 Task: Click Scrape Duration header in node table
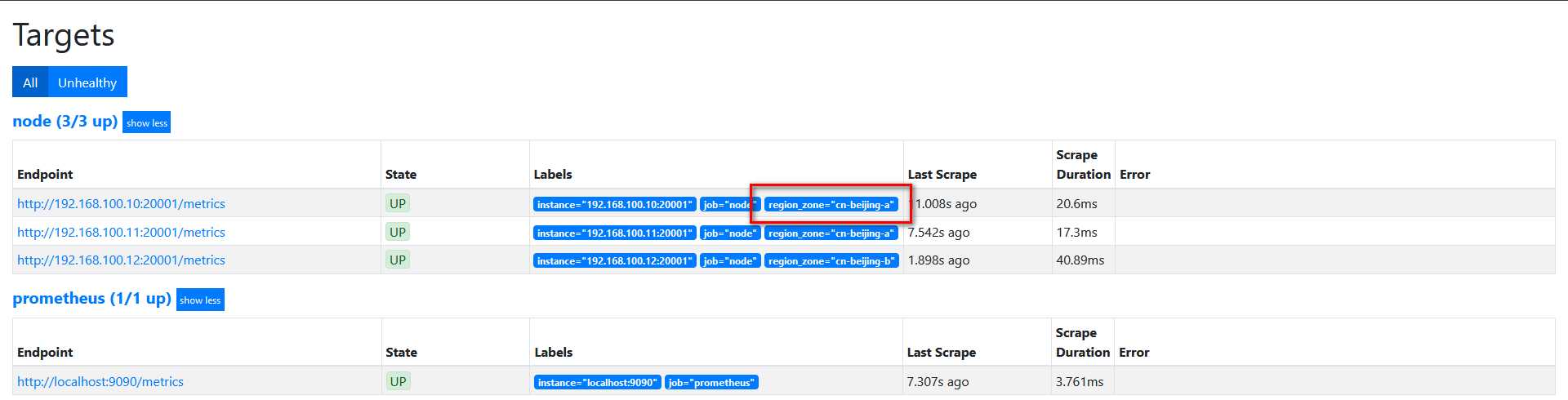coord(1084,164)
